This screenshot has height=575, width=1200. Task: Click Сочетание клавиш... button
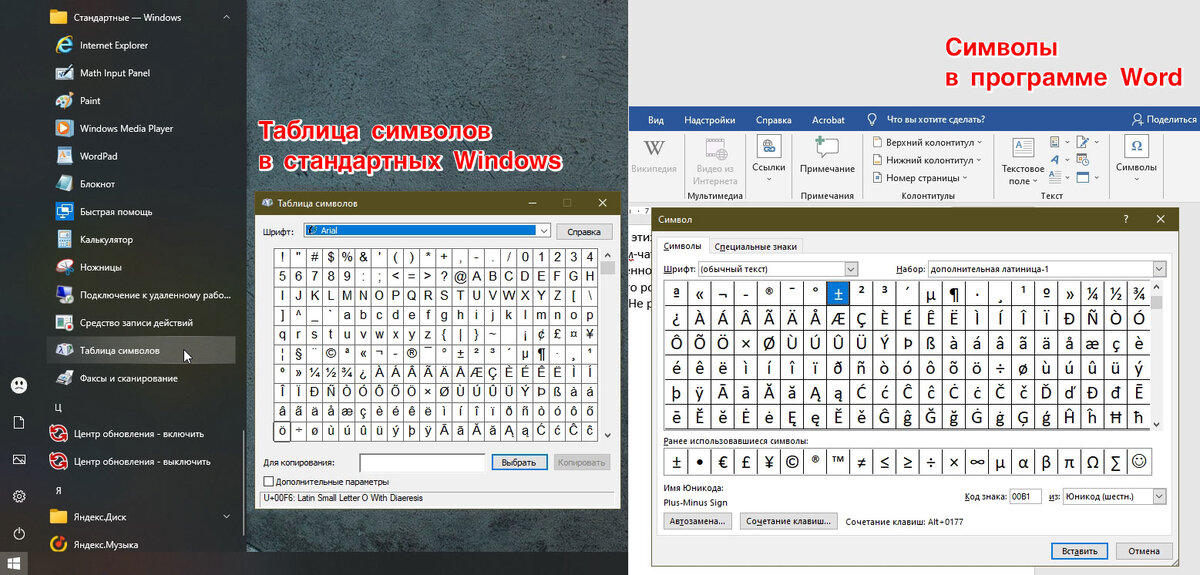tap(789, 521)
